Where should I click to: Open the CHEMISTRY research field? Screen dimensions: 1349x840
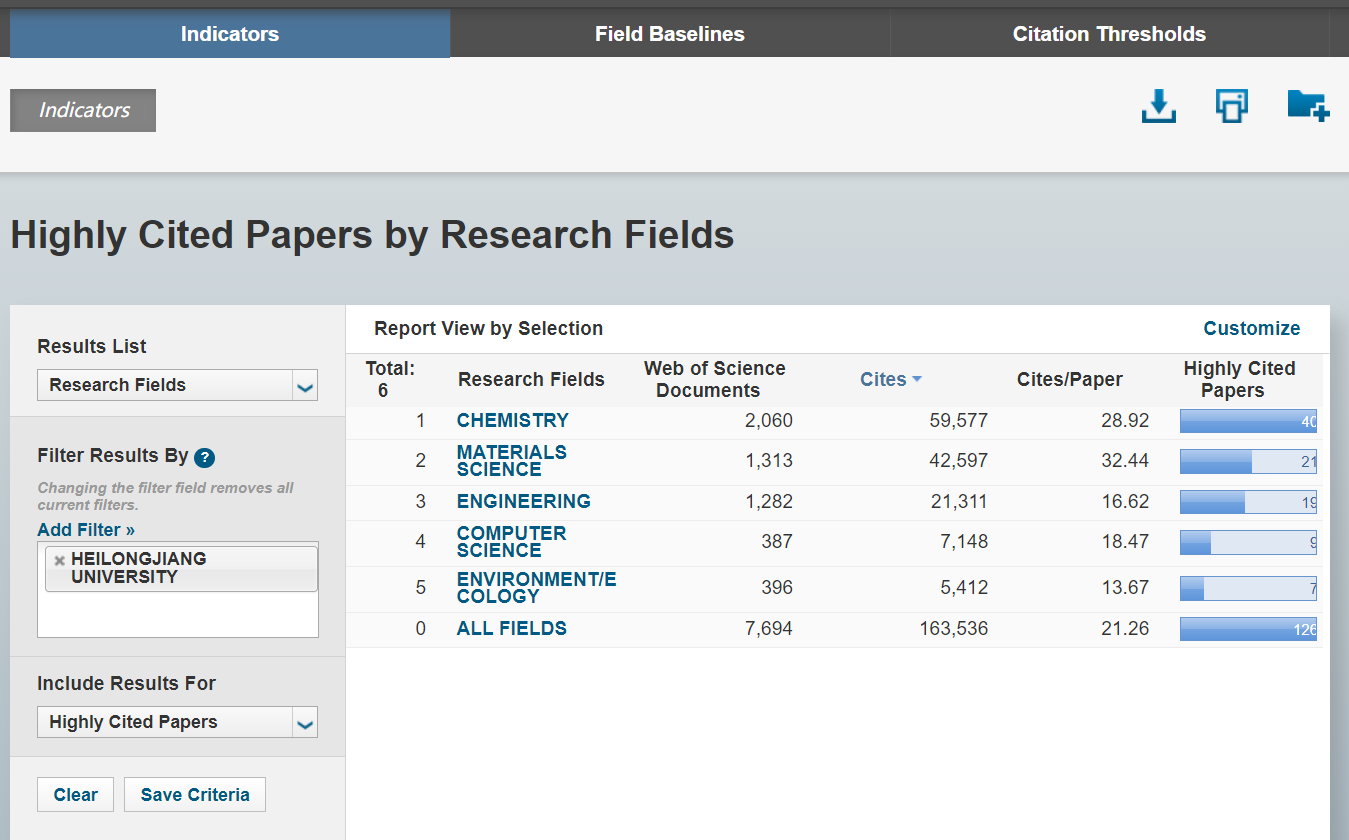click(x=513, y=420)
